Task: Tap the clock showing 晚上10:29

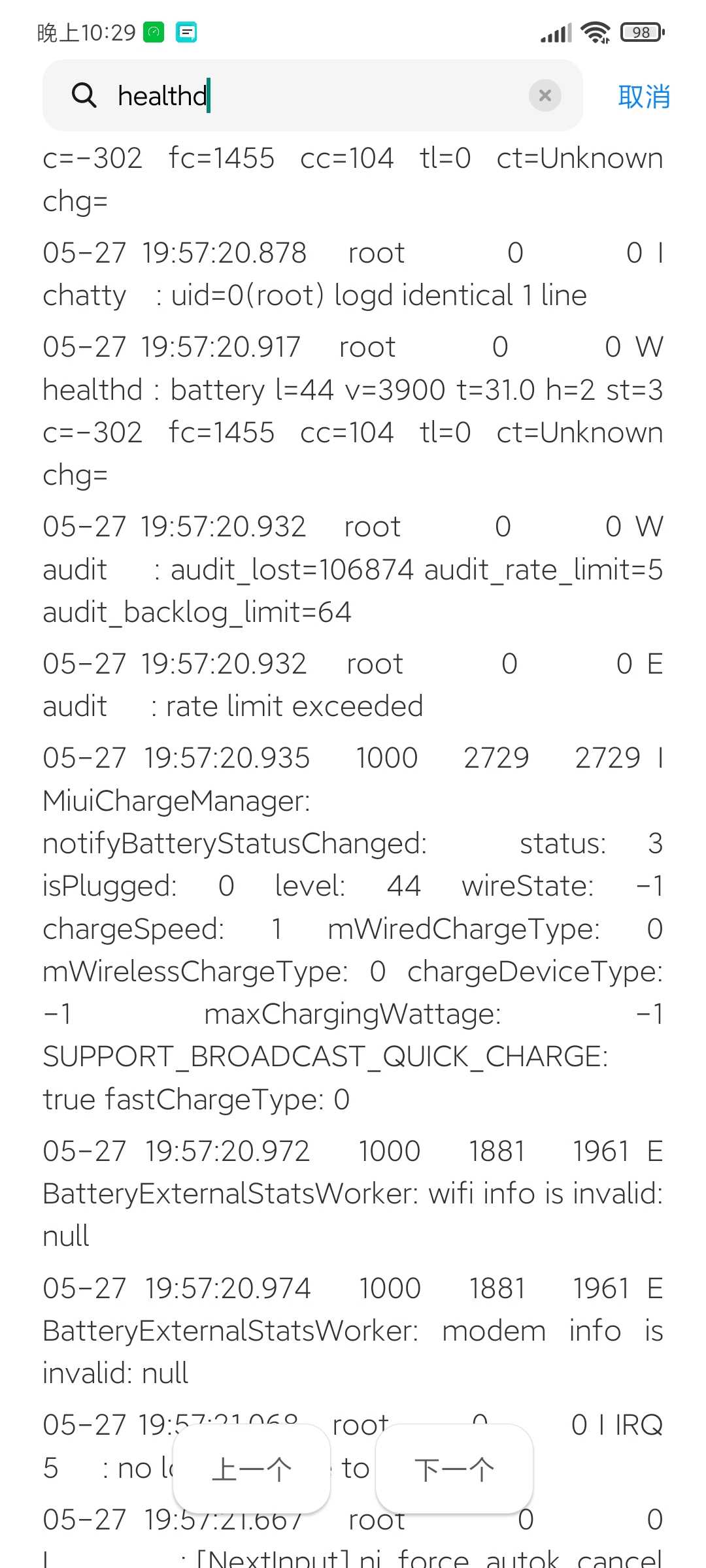Action: point(86,32)
